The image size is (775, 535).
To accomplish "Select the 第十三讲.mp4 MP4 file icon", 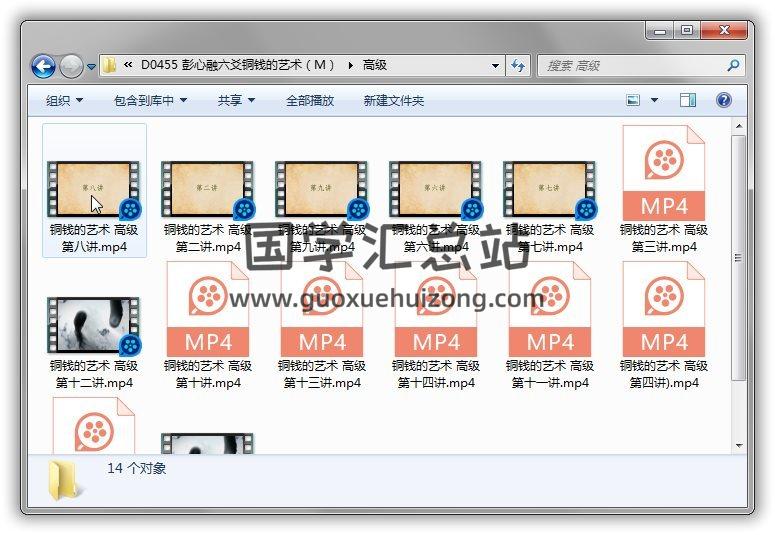I will tap(322, 309).
